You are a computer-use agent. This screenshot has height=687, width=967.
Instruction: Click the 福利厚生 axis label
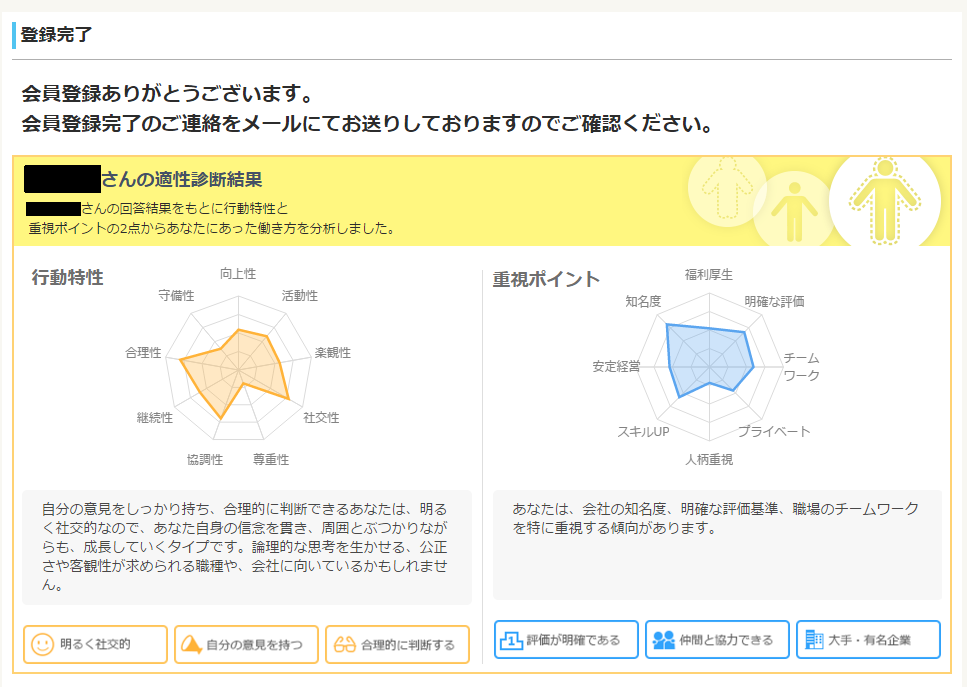709,275
